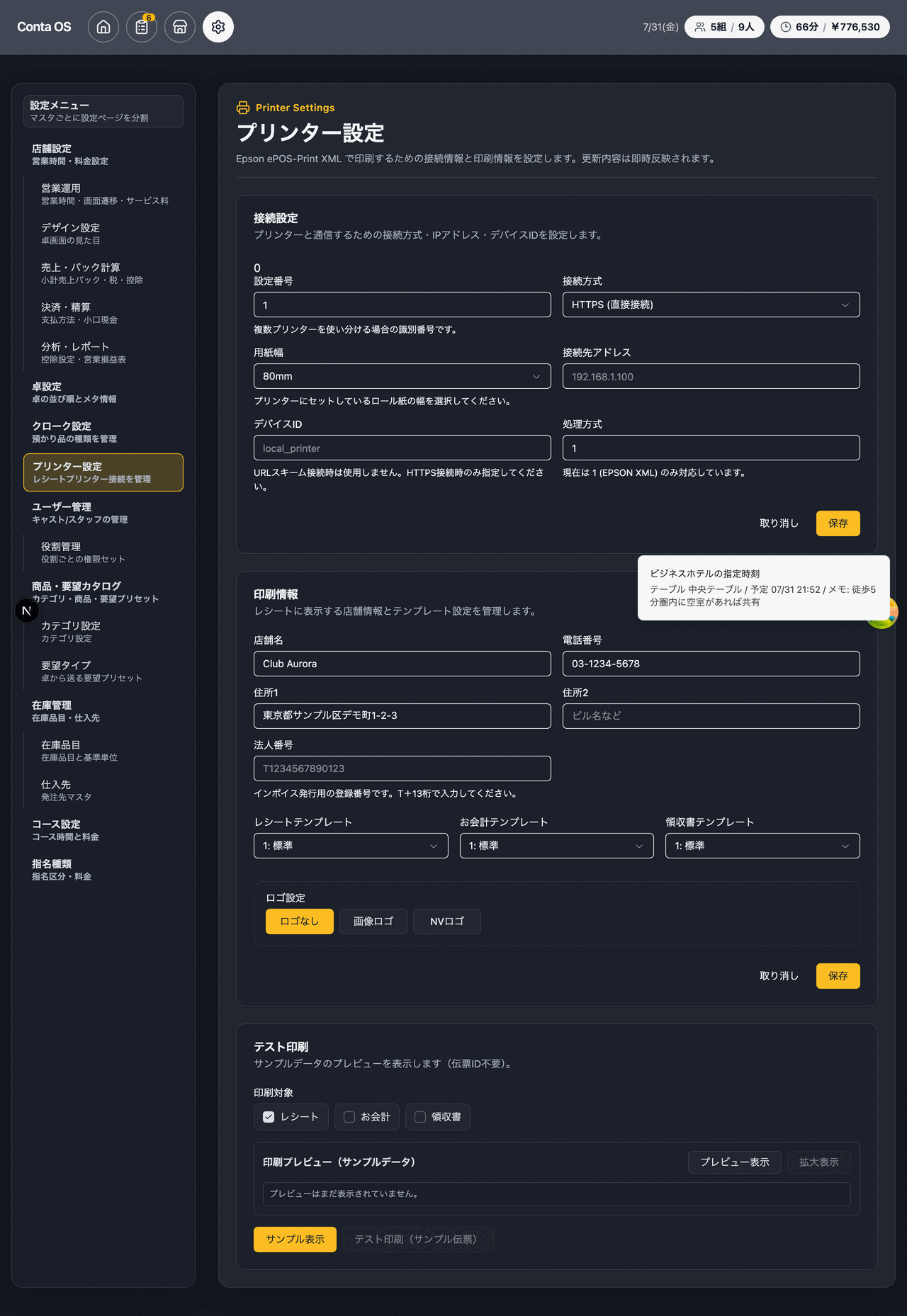Image resolution: width=907 pixels, height=1316 pixels.
Task: Click the 66分 / ¥776,530 sales pill
Action: tap(830, 27)
